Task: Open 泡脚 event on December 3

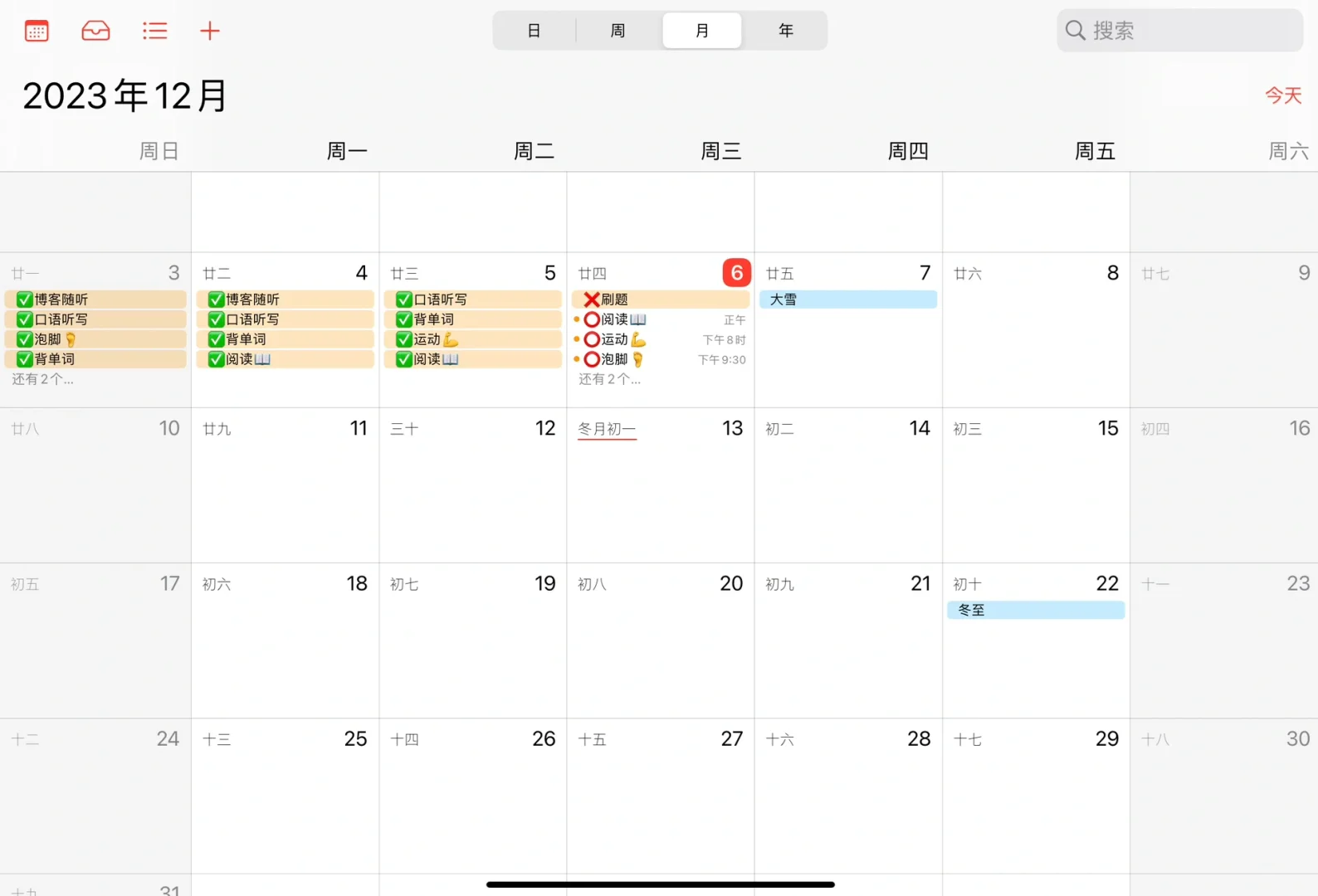Action: coord(95,339)
